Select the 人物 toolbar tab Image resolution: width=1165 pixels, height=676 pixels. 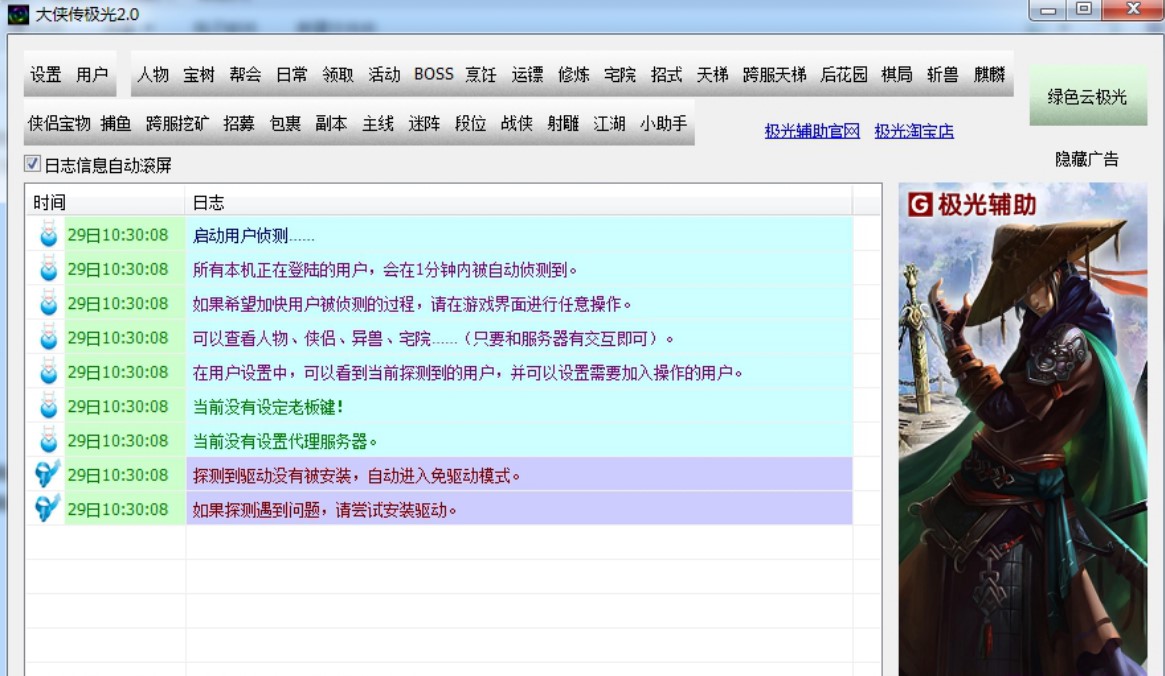[153, 75]
